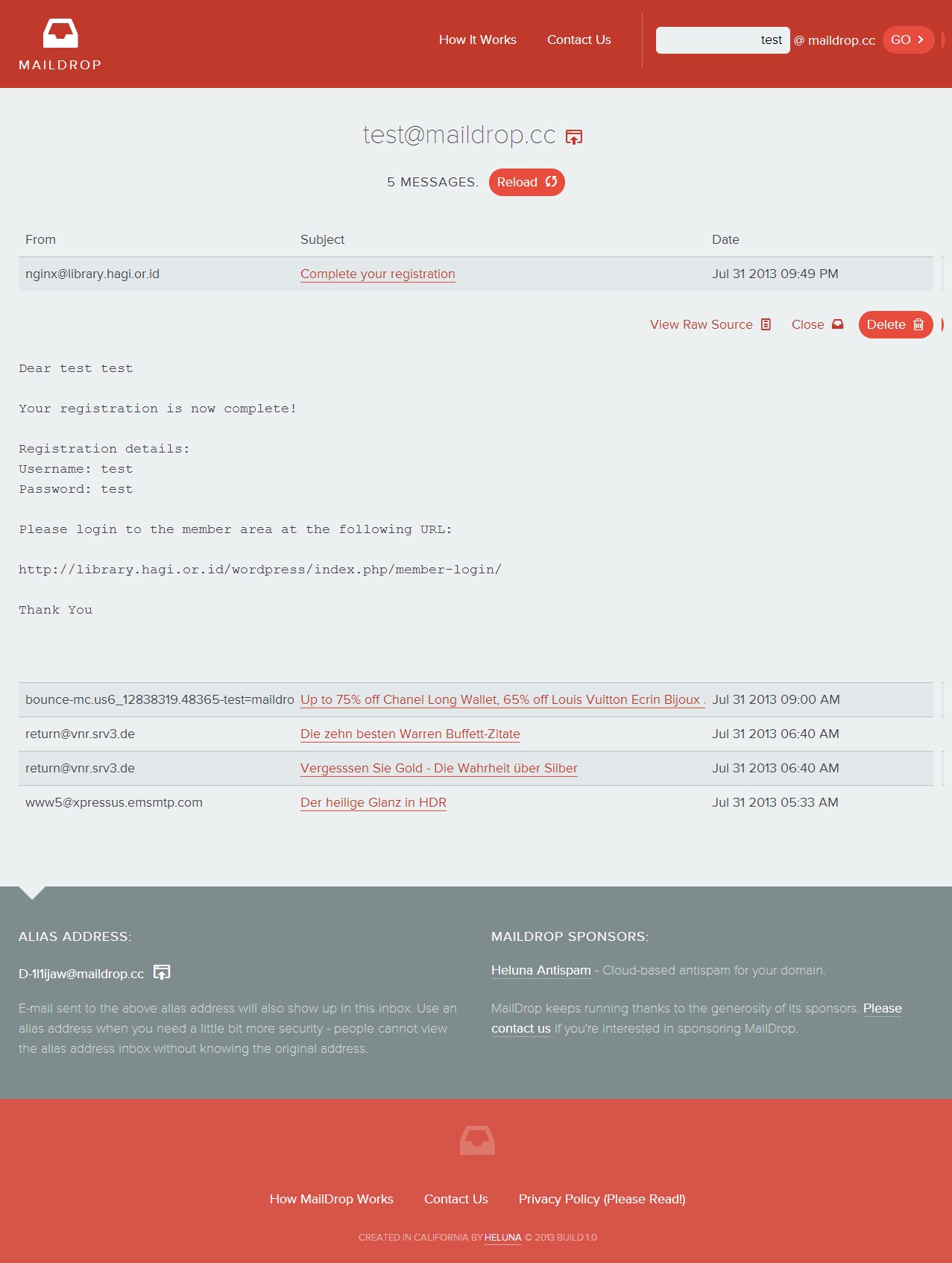Click sender nginx@library.hagi.or.id

[x=92, y=274]
